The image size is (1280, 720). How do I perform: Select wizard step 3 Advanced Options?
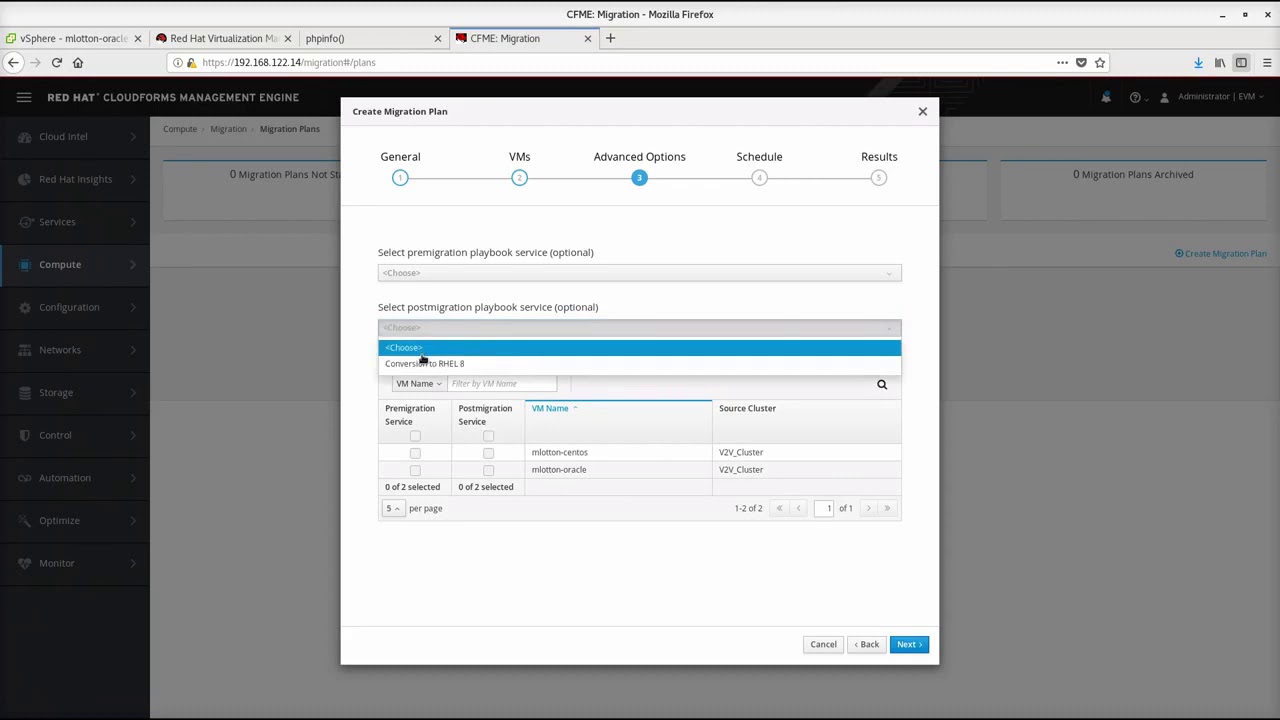(x=639, y=177)
